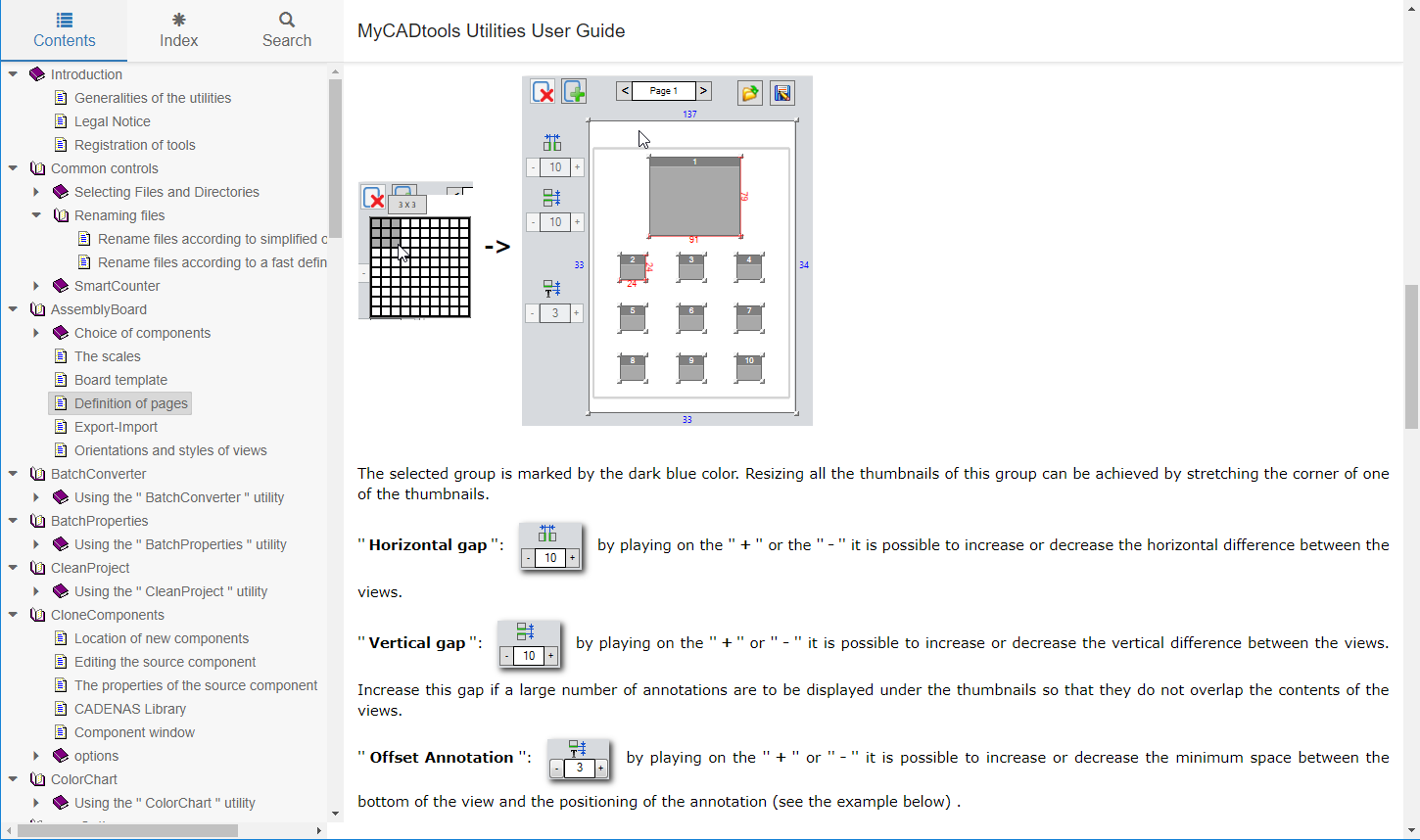The image size is (1420, 840).
Task: Open Location of new components topic
Action: click(162, 638)
